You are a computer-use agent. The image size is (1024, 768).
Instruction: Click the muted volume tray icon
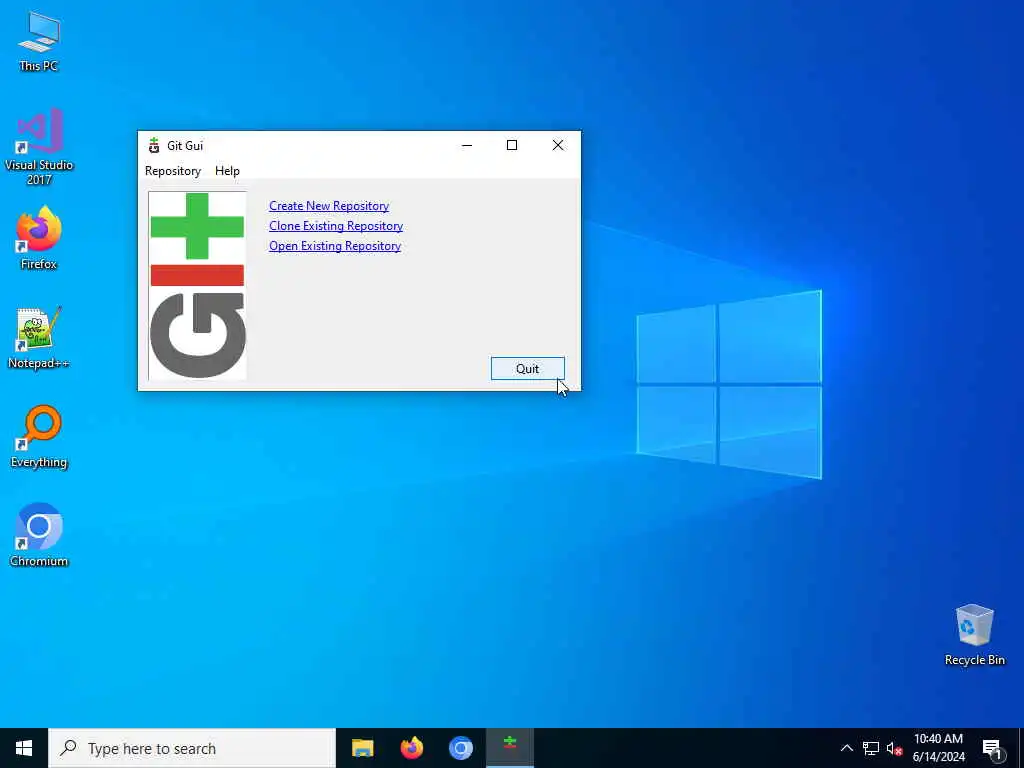[894, 748]
